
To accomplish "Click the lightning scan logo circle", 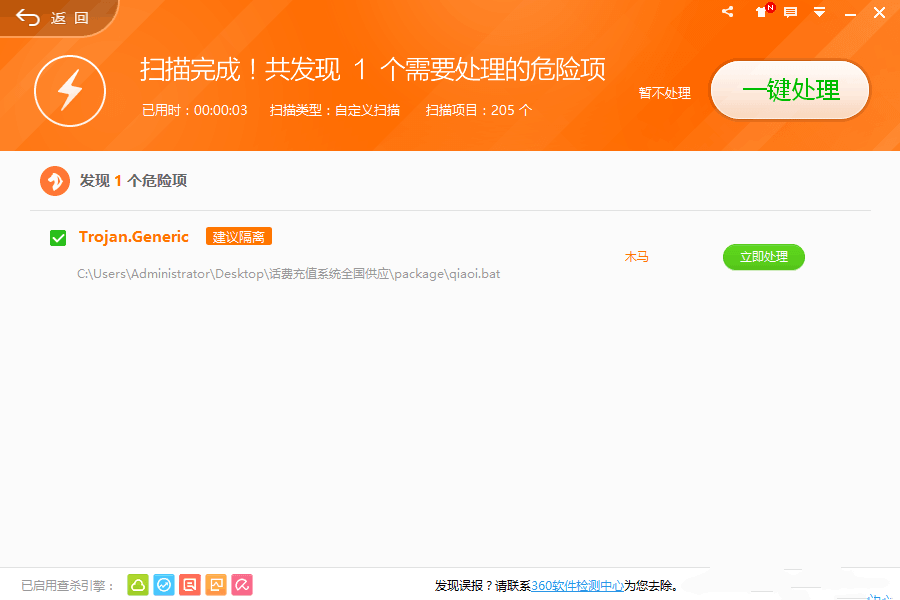I will [70, 91].
